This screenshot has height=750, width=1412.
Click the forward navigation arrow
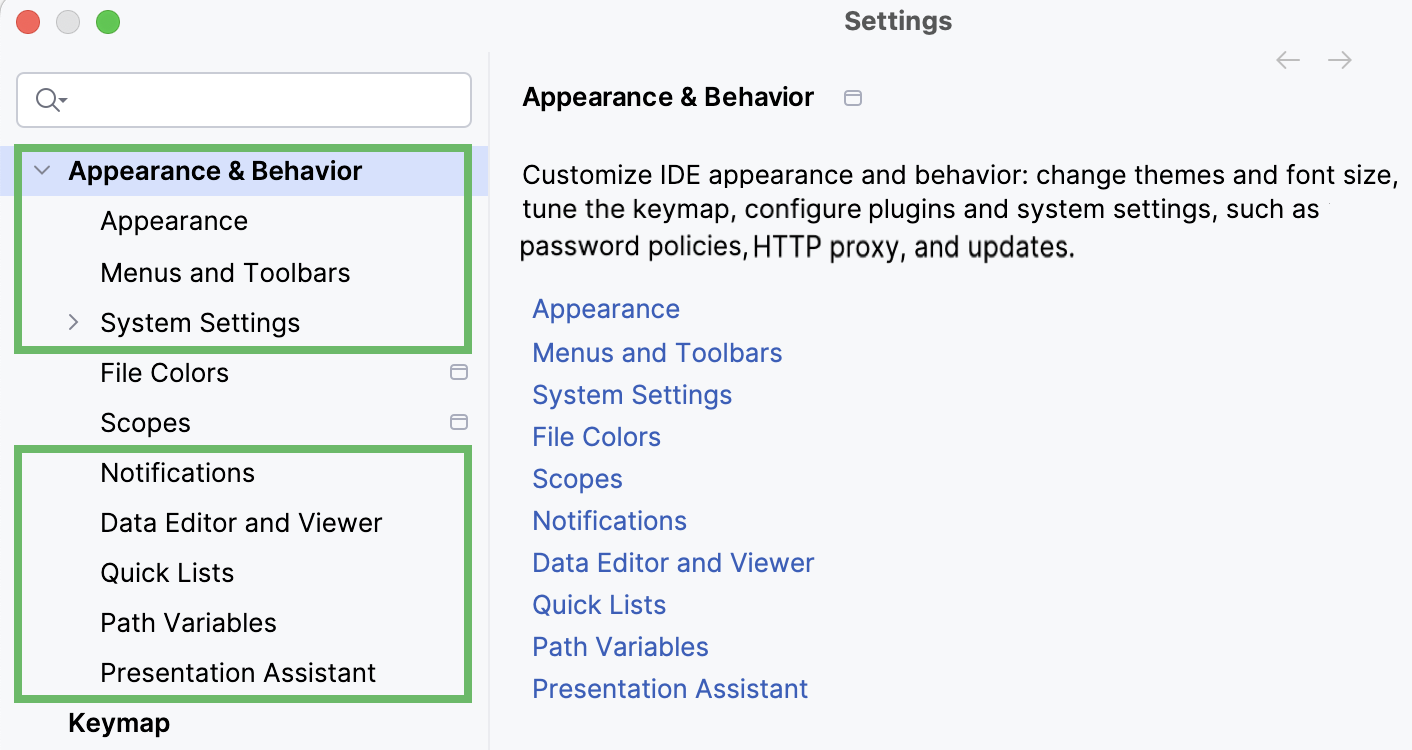[1340, 60]
